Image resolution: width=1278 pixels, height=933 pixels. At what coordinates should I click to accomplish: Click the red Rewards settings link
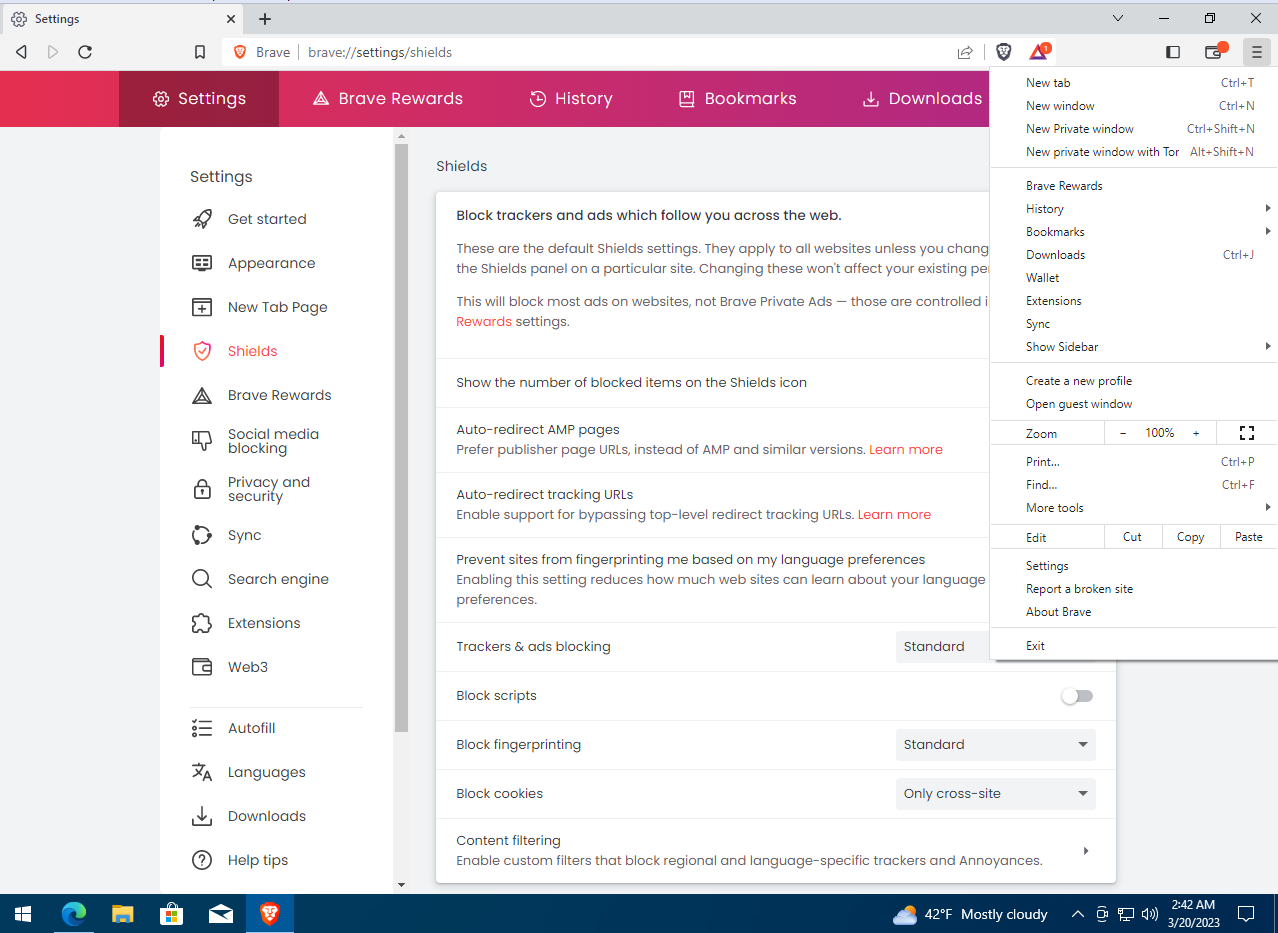click(484, 322)
